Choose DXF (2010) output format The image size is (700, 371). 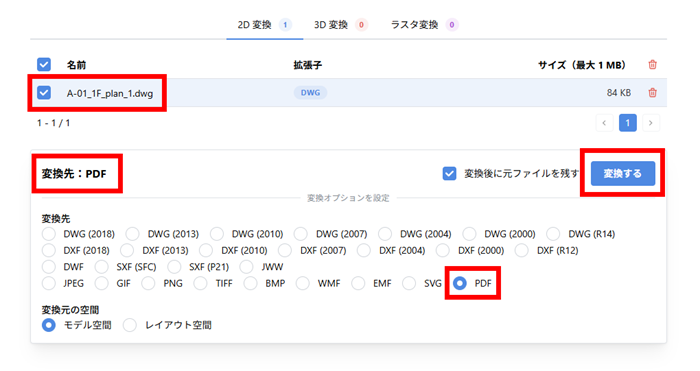(206, 250)
